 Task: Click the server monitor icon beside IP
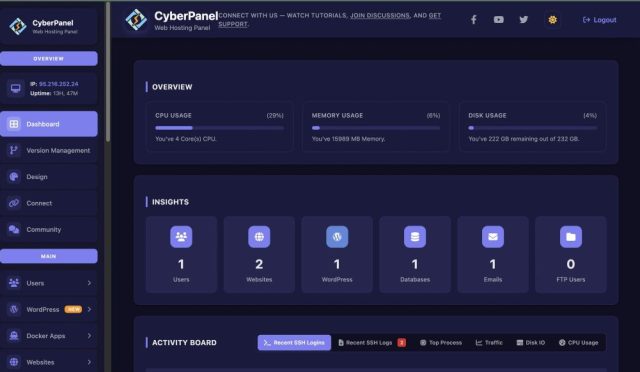click(16, 88)
